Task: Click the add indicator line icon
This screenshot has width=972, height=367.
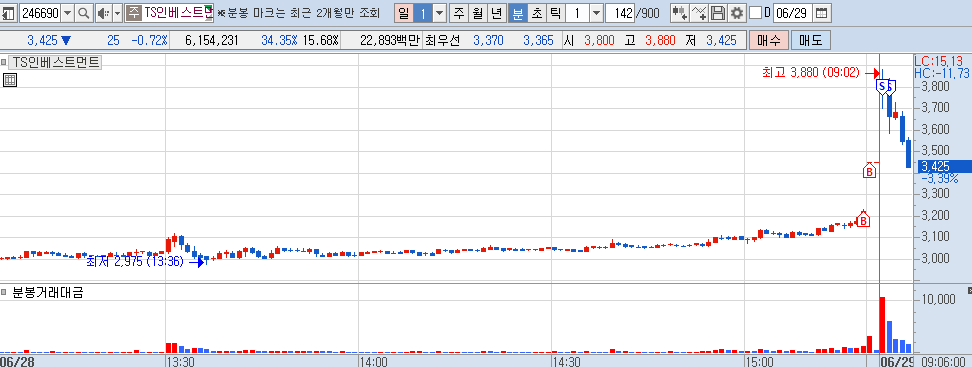Action: pos(699,12)
